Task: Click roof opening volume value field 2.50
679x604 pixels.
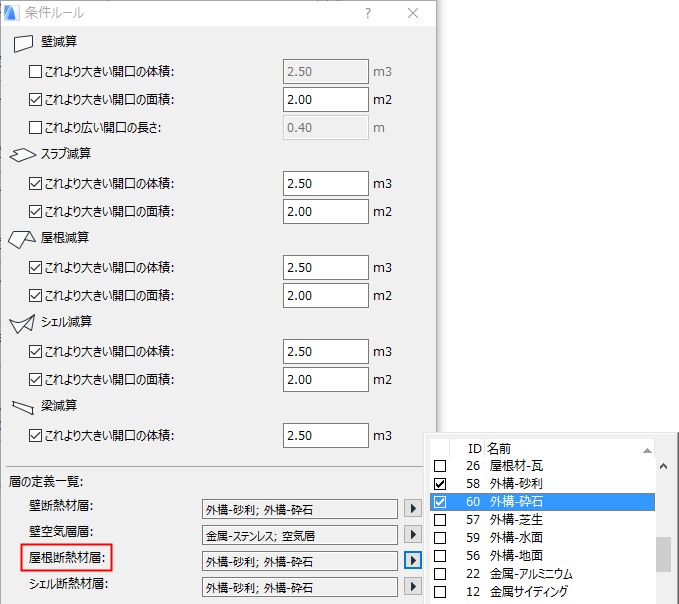Action: click(326, 268)
